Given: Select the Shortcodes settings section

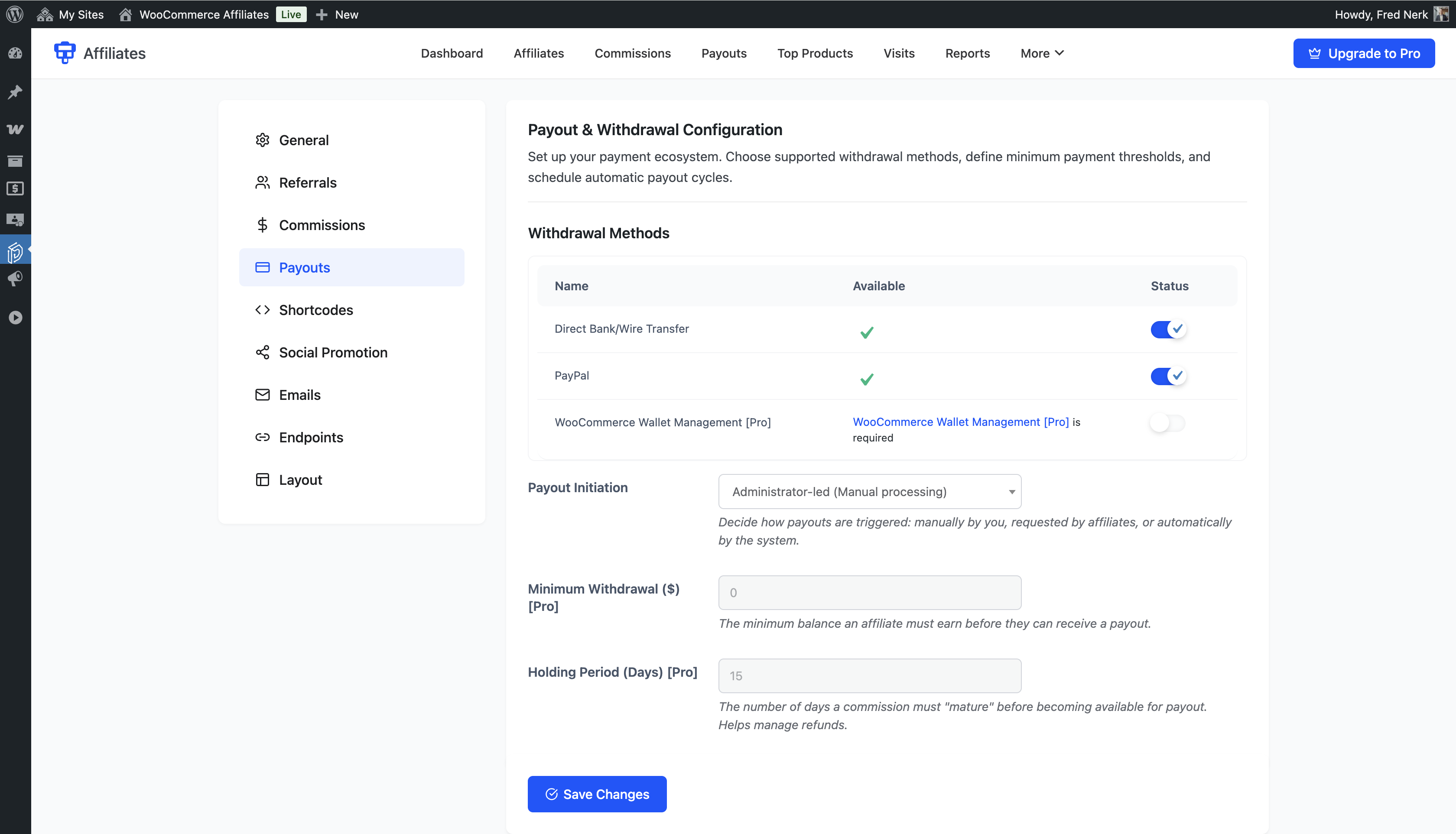Looking at the screenshot, I should click(315, 309).
